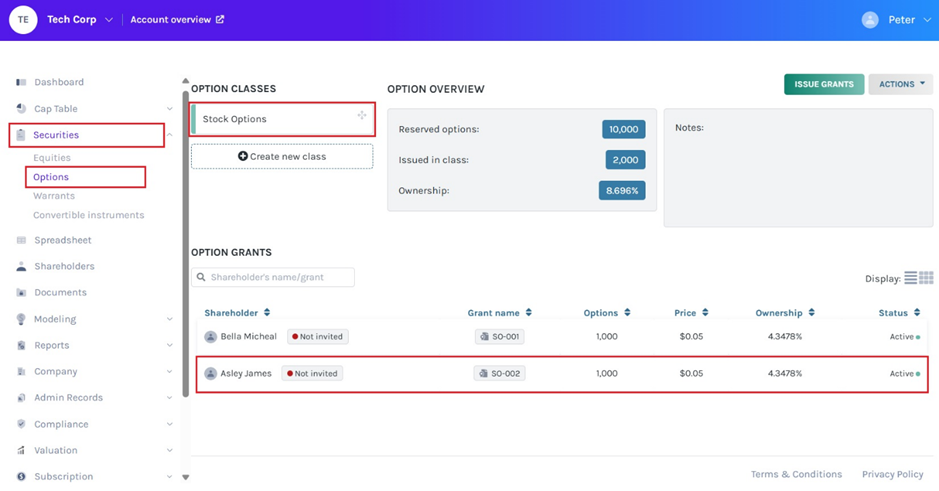939x491 pixels.
Task: Click Create new class button
Action: (x=282, y=156)
